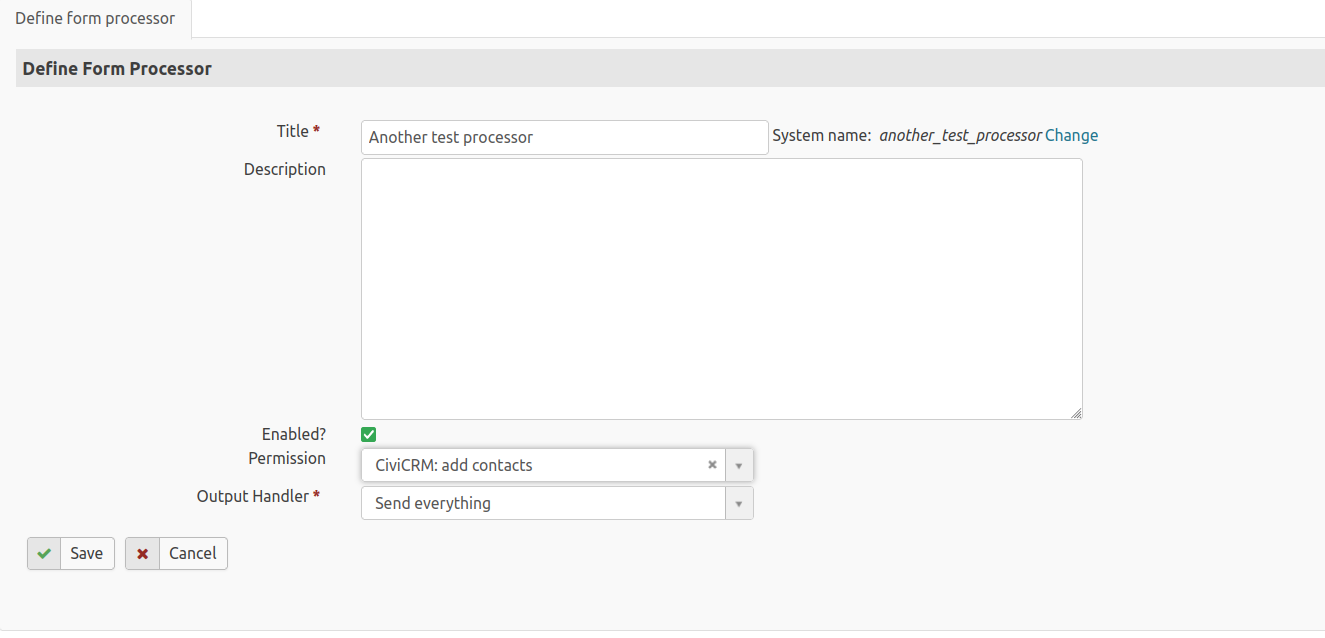Toggle the Enabled? checkbox
Image resolution: width=1325 pixels, height=638 pixels.
(x=369, y=434)
